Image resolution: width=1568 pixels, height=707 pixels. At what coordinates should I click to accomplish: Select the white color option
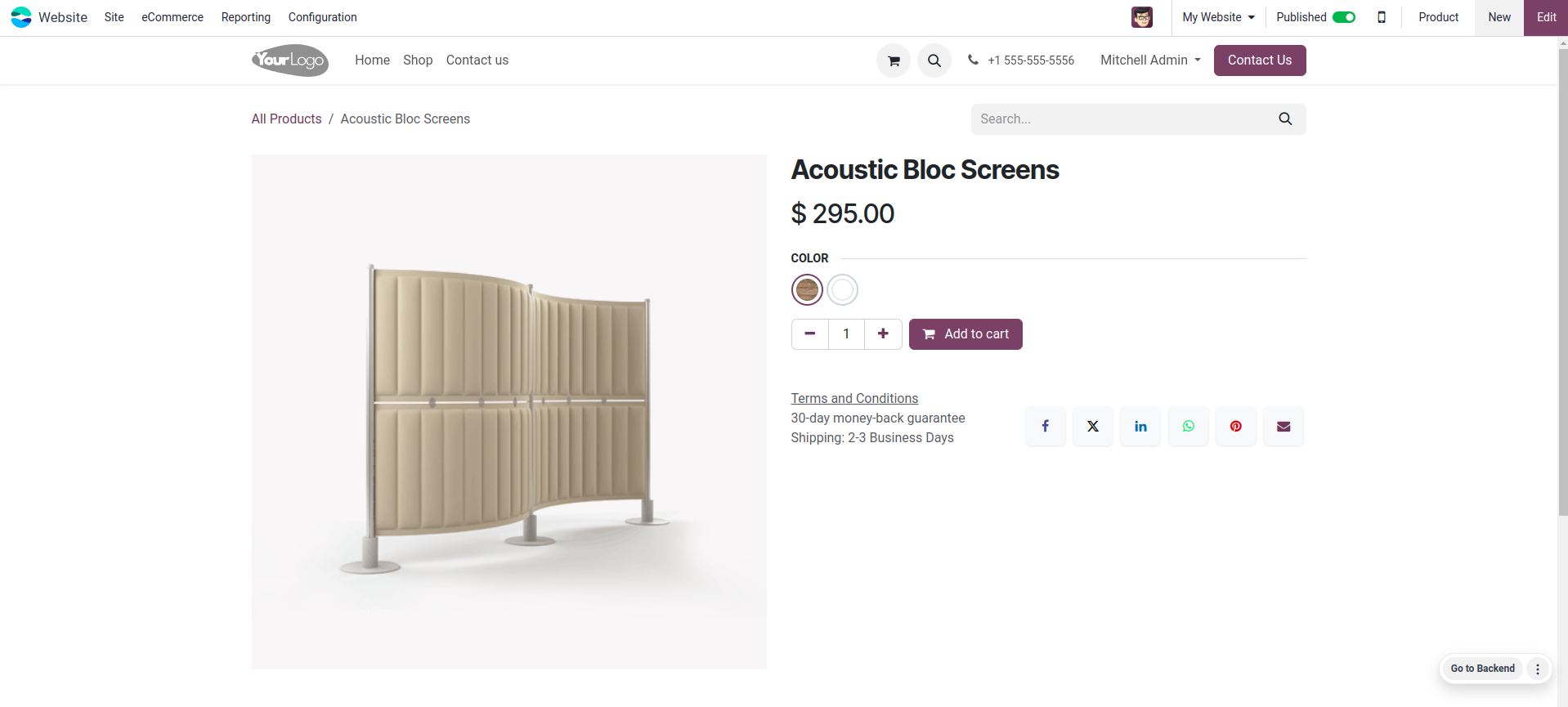(842, 289)
